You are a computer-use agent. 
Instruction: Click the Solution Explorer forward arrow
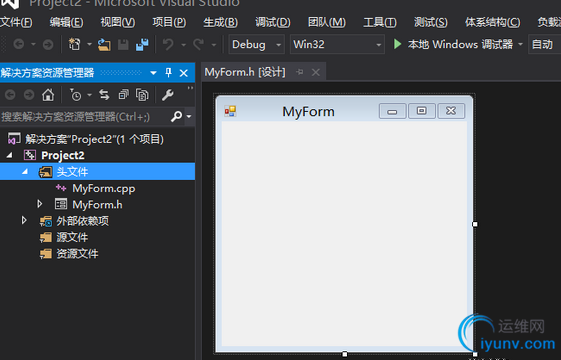point(29,95)
